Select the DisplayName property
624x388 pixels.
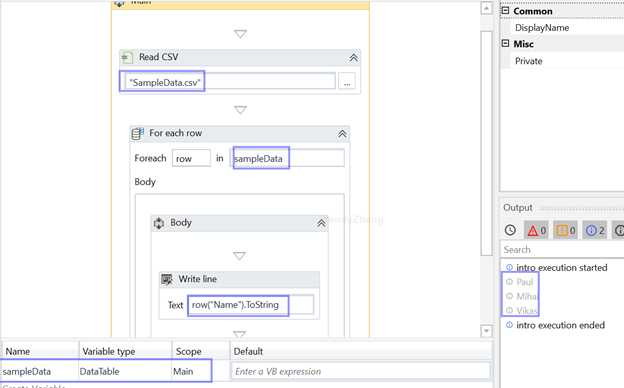pos(542,28)
